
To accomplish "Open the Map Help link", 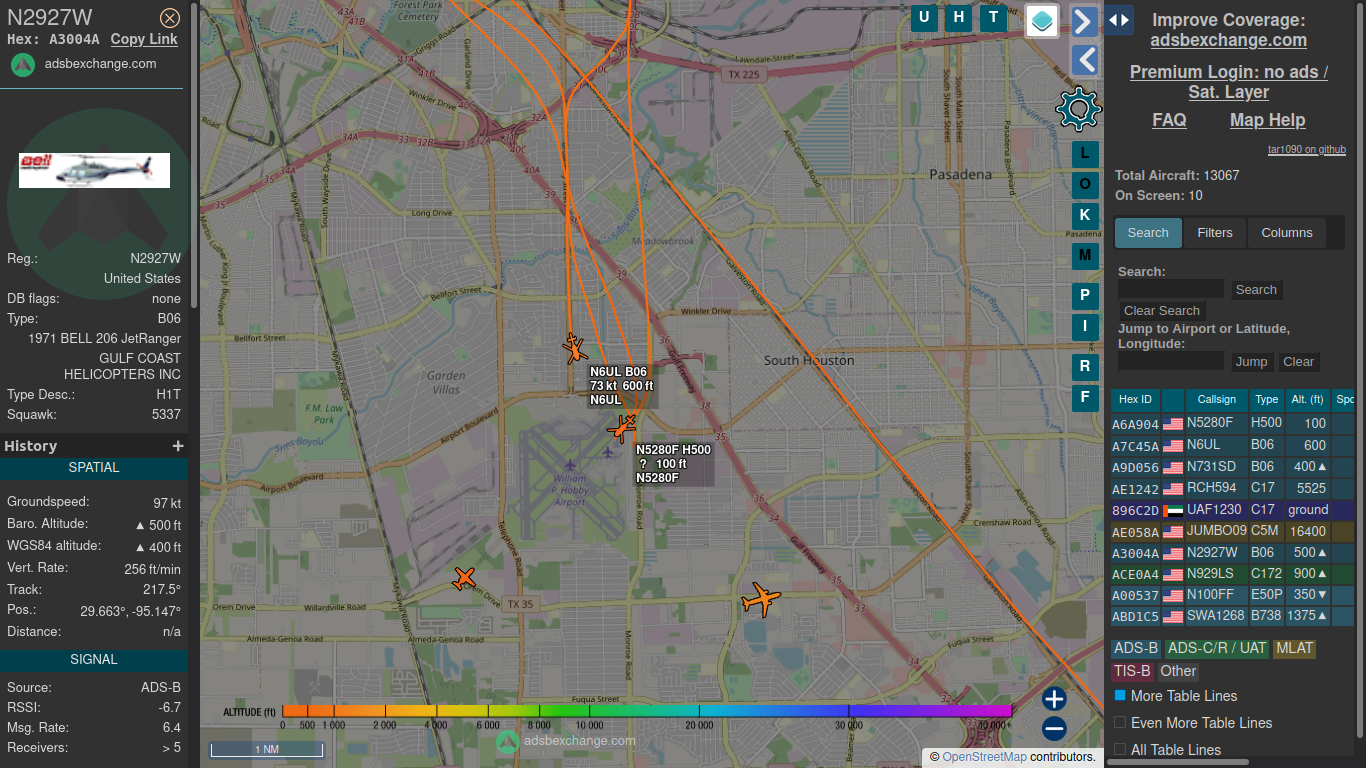I will [1267, 120].
